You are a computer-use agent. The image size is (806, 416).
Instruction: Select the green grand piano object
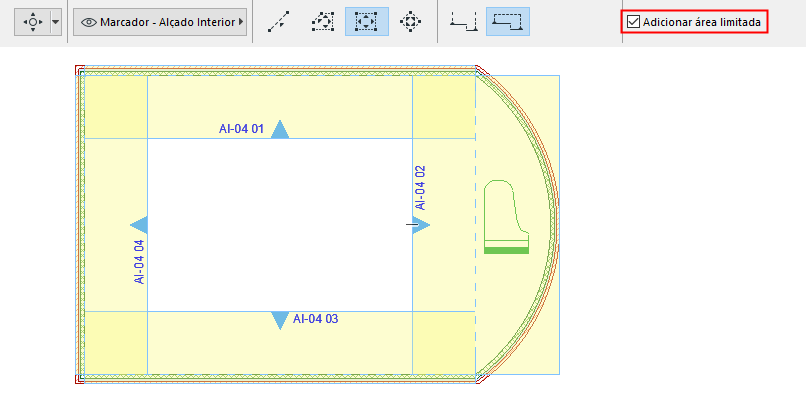coord(506,216)
